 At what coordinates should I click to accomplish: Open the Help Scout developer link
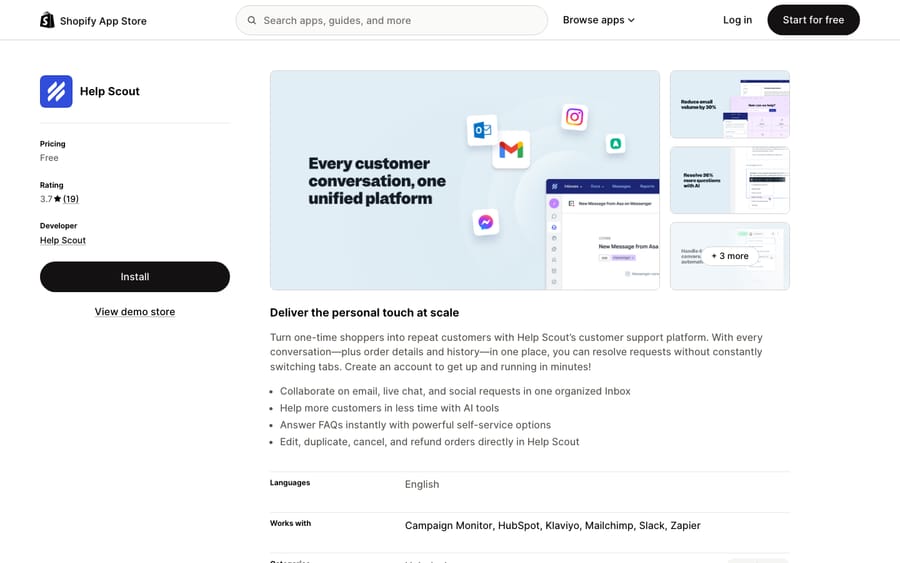(63, 240)
